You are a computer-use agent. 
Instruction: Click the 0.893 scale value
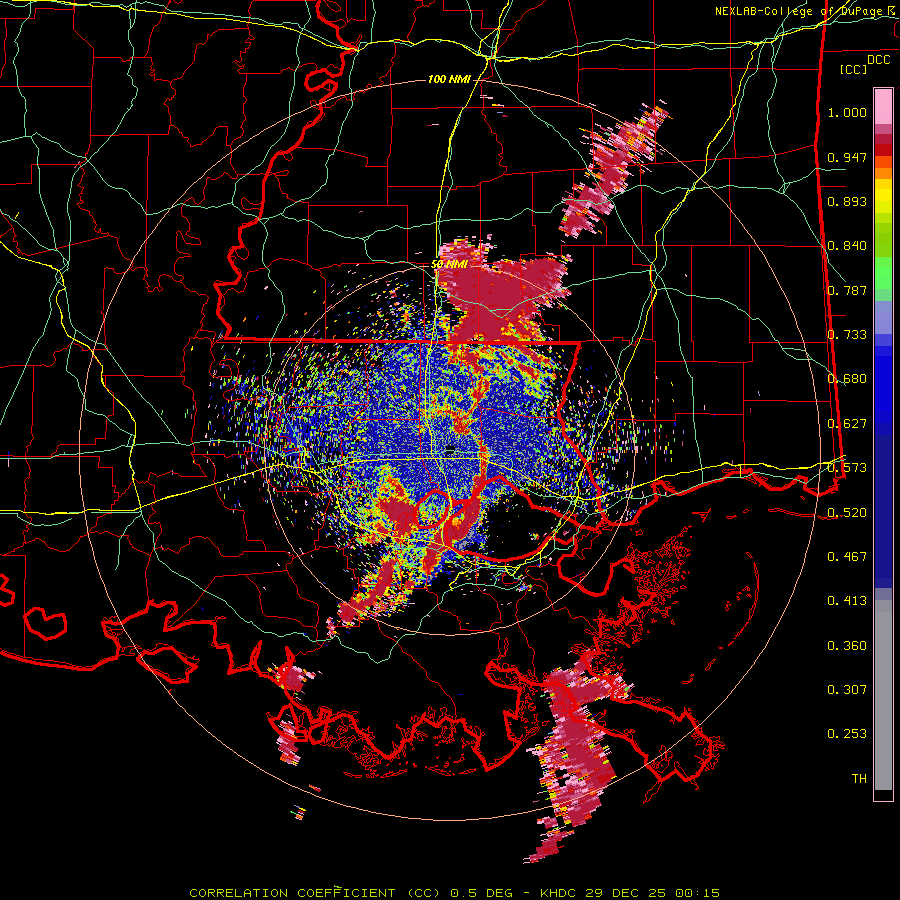(x=847, y=201)
